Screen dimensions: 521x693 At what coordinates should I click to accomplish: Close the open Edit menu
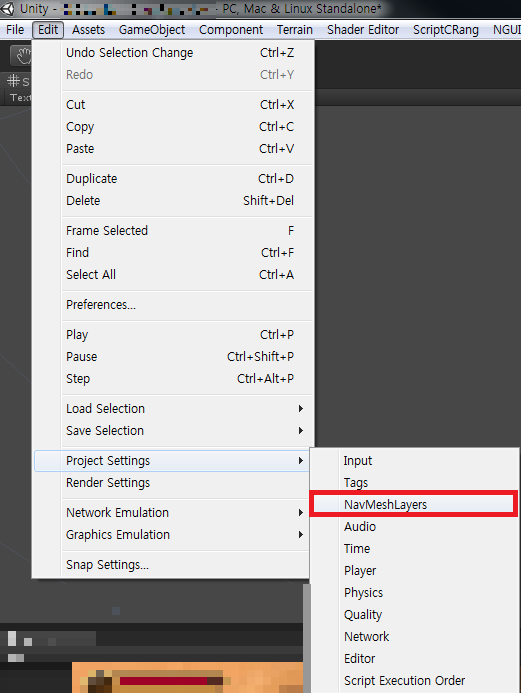tap(48, 30)
